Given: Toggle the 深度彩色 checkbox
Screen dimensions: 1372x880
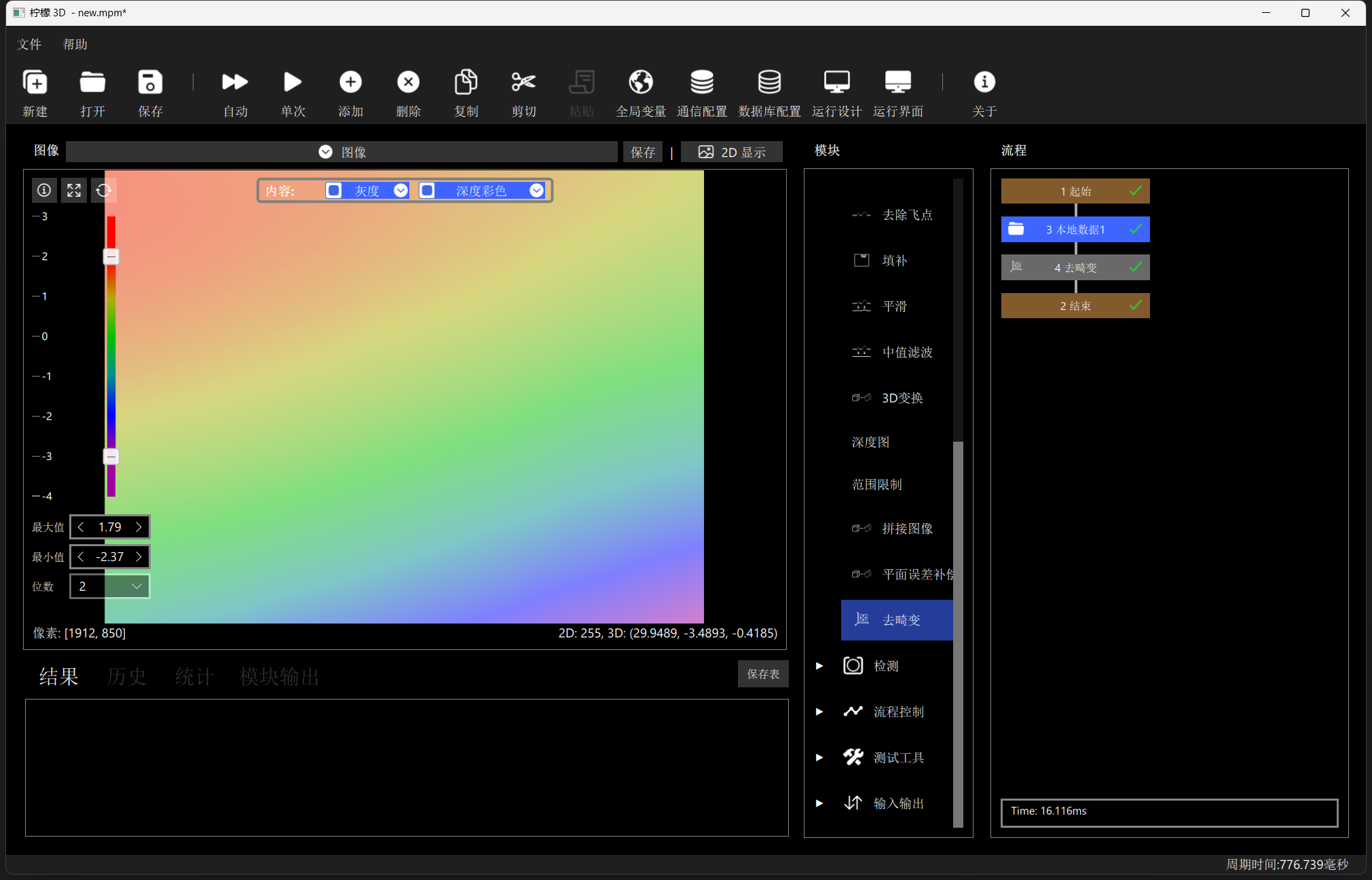Looking at the screenshot, I should [427, 191].
